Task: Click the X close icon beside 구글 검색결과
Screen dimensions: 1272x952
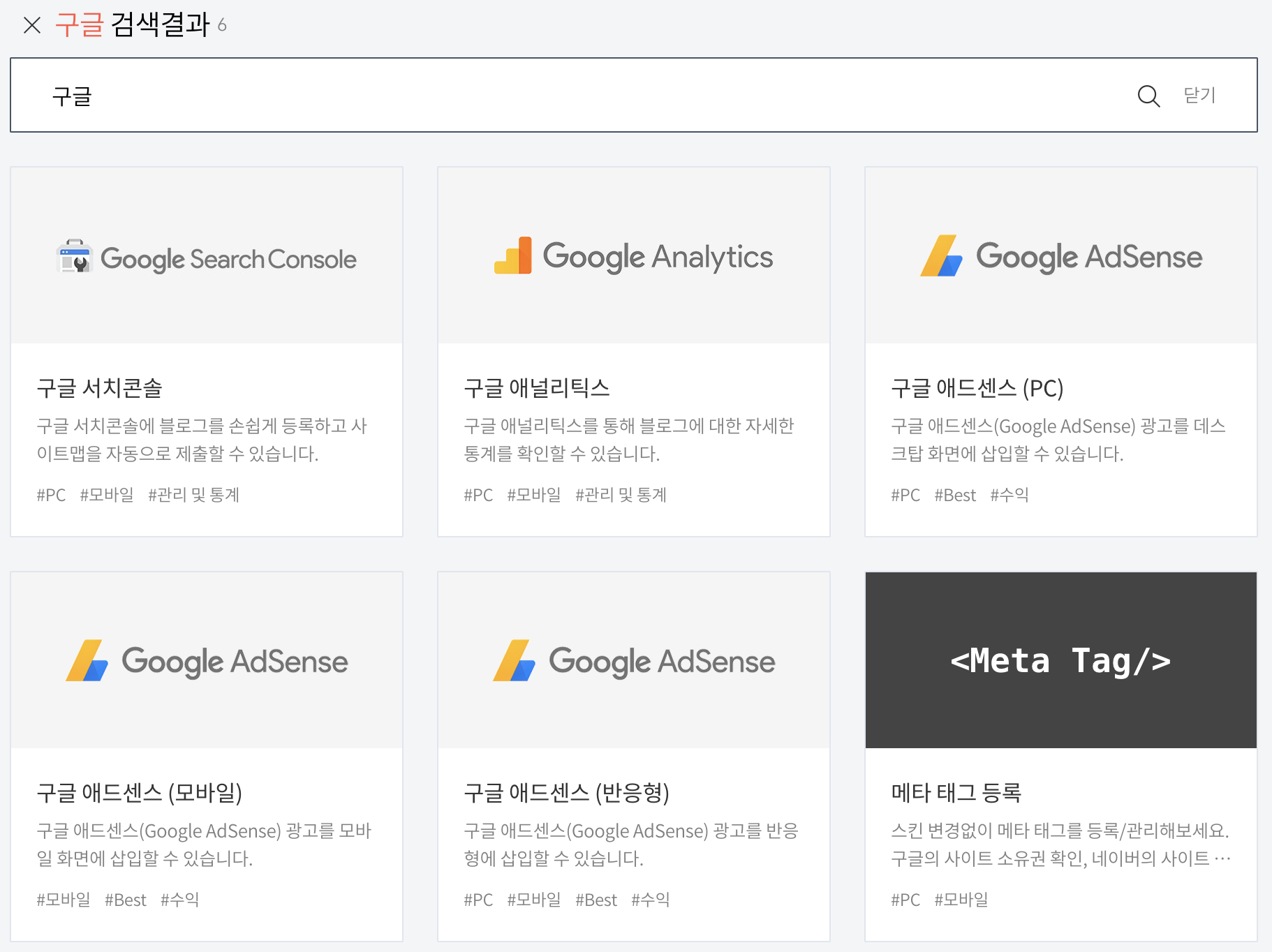Action: point(32,25)
